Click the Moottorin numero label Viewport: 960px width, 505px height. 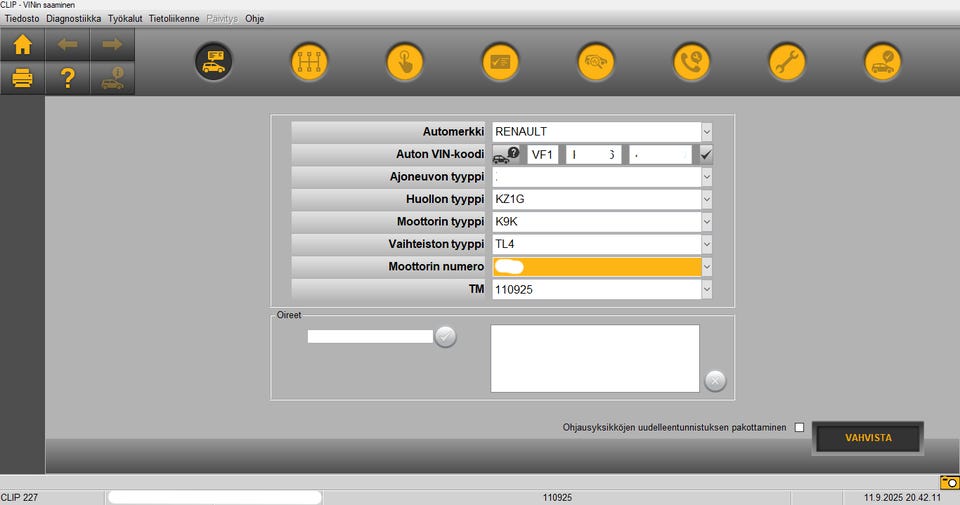point(436,267)
